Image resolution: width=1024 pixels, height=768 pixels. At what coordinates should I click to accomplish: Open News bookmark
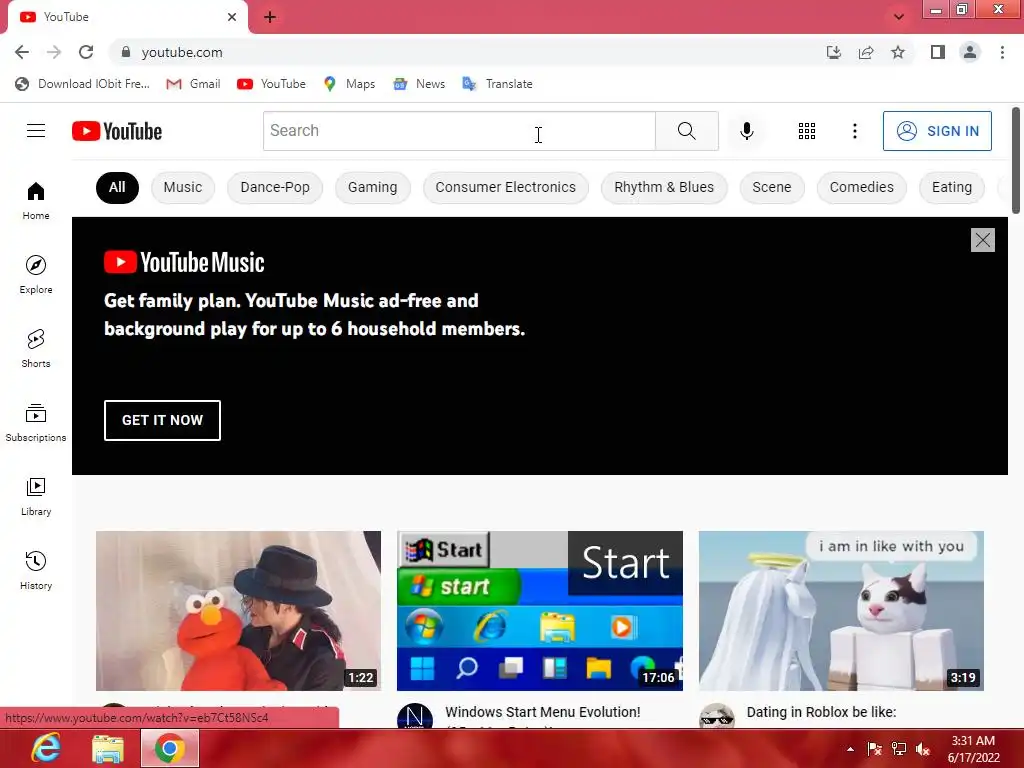[x=419, y=84]
